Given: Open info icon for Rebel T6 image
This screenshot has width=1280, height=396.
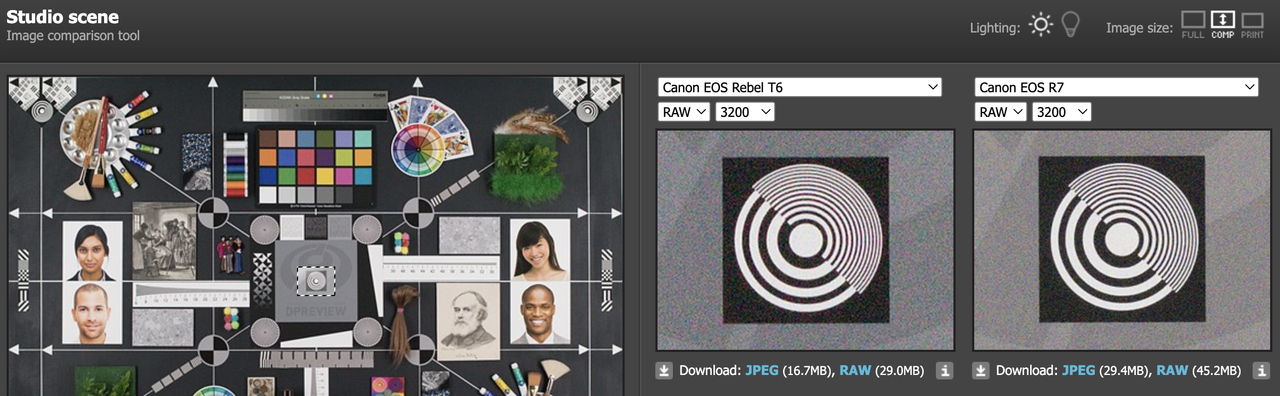Looking at the screenshot, I should [x=944, y=371].
